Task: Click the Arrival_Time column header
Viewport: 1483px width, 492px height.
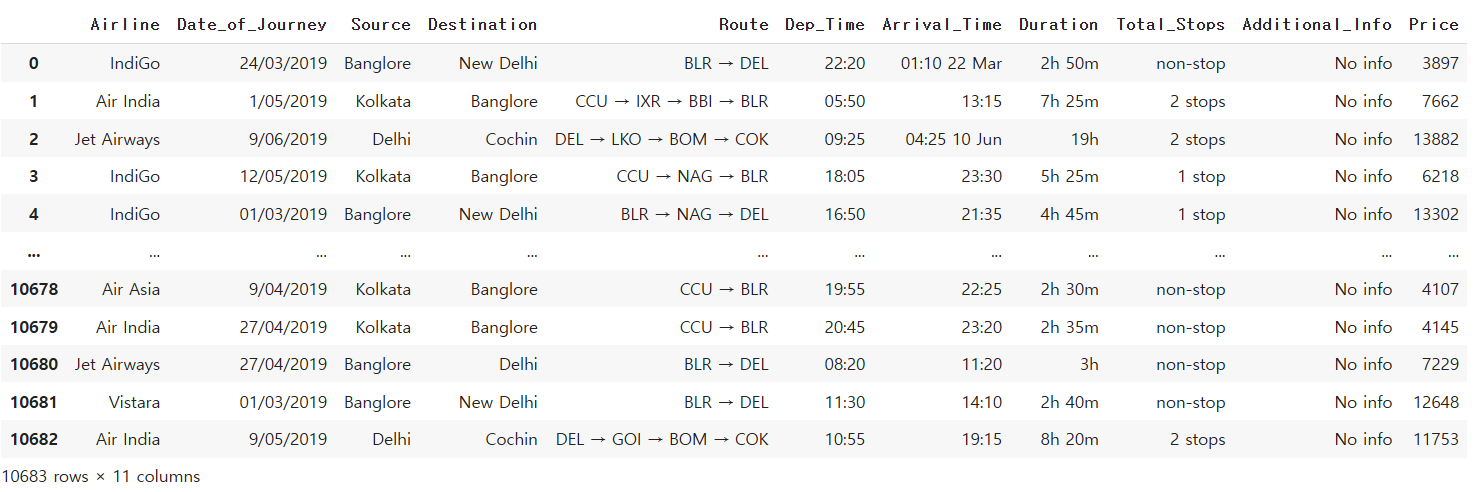Action: [x=942, y=24]
